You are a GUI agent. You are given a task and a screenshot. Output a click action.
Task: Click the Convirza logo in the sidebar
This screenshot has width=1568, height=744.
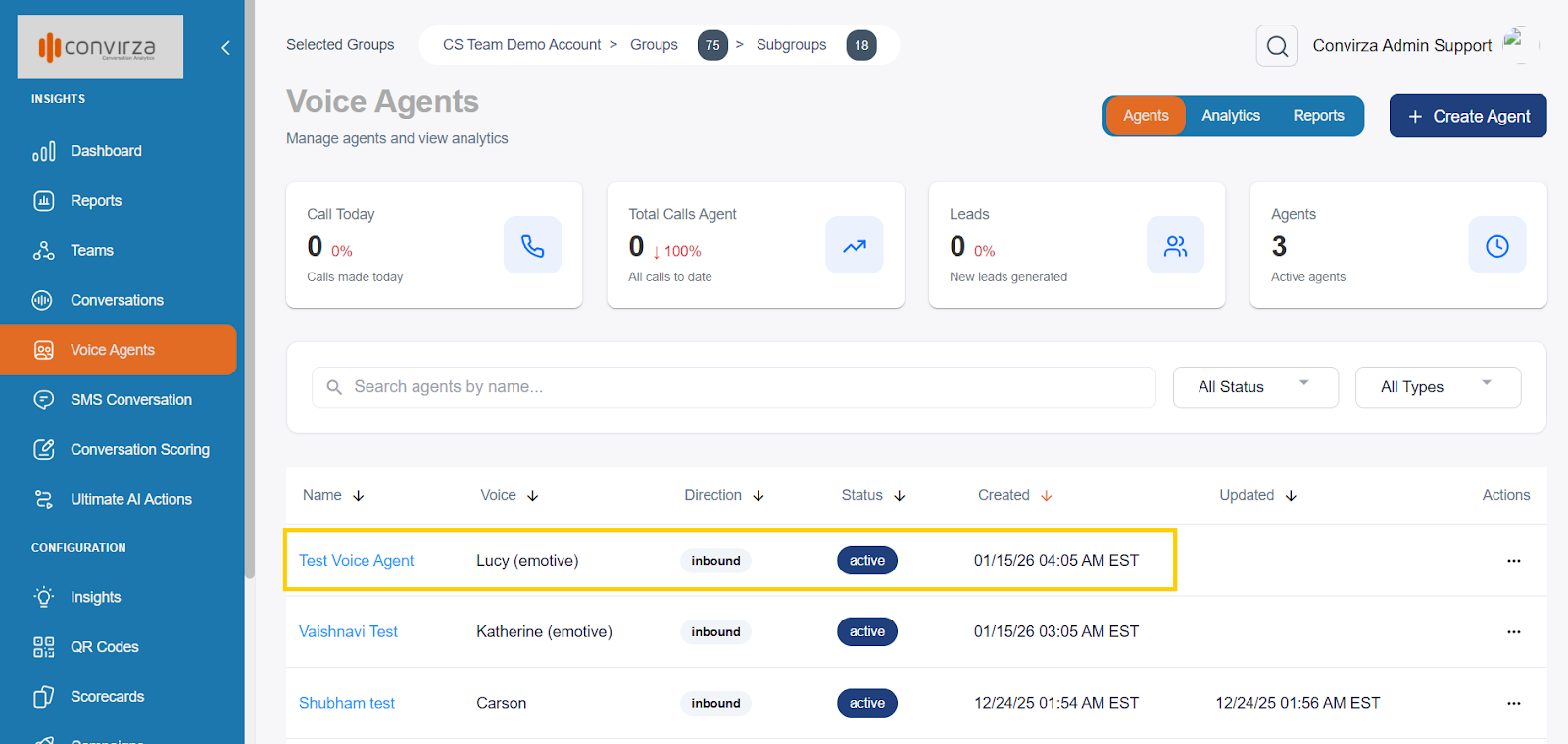100,47
